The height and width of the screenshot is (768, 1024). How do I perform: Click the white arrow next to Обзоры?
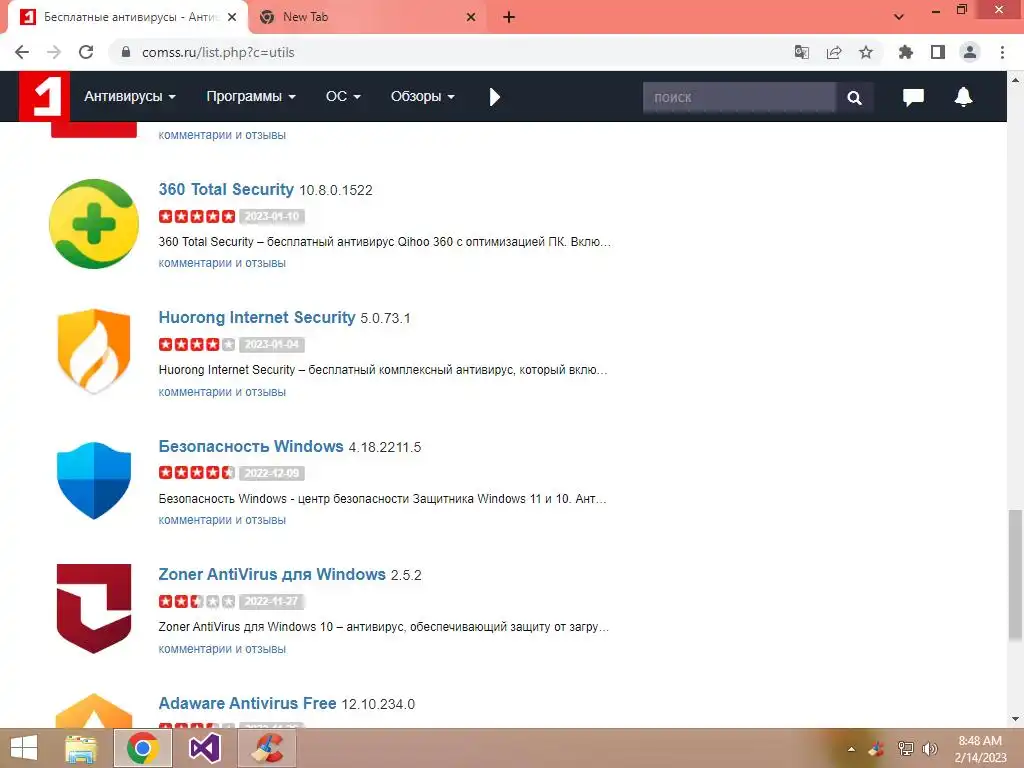tap(494, 97)
